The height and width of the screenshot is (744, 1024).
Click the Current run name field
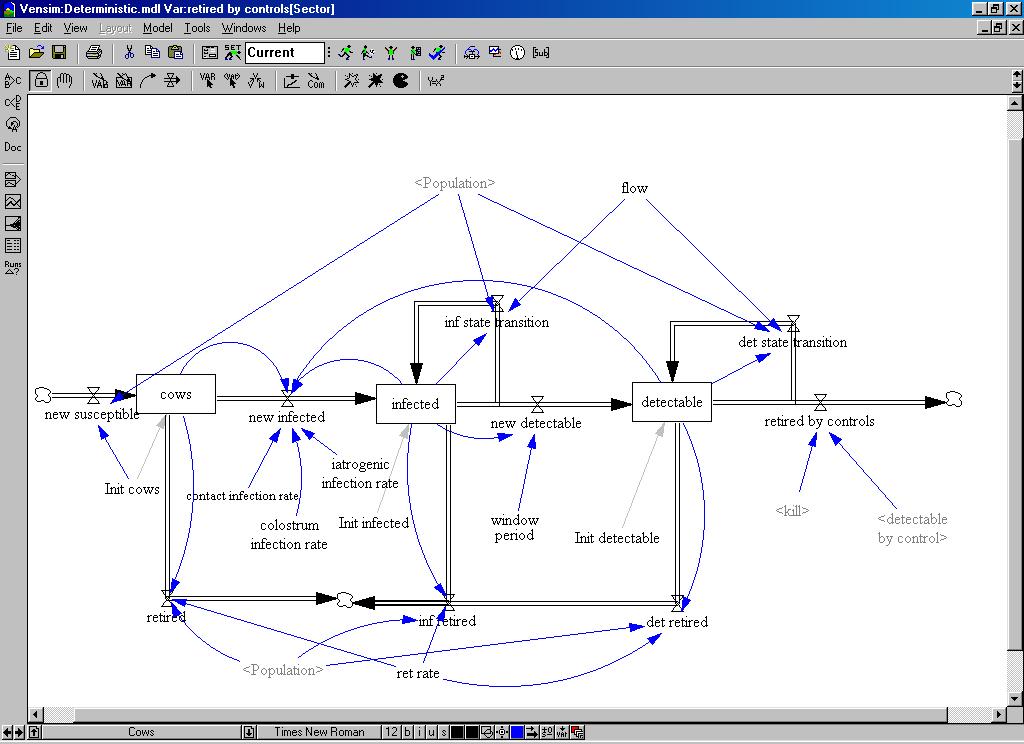pyautogui.click(x=284, y=53)
